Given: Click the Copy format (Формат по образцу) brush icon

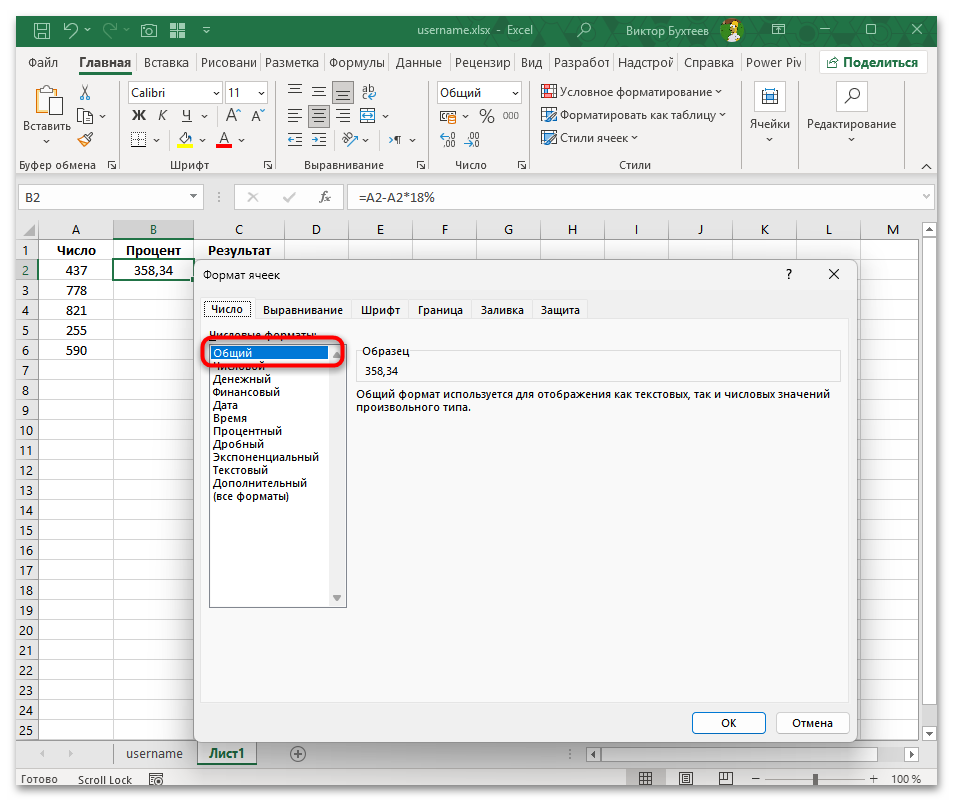Looking at the screenshot, I should point(85,140).
